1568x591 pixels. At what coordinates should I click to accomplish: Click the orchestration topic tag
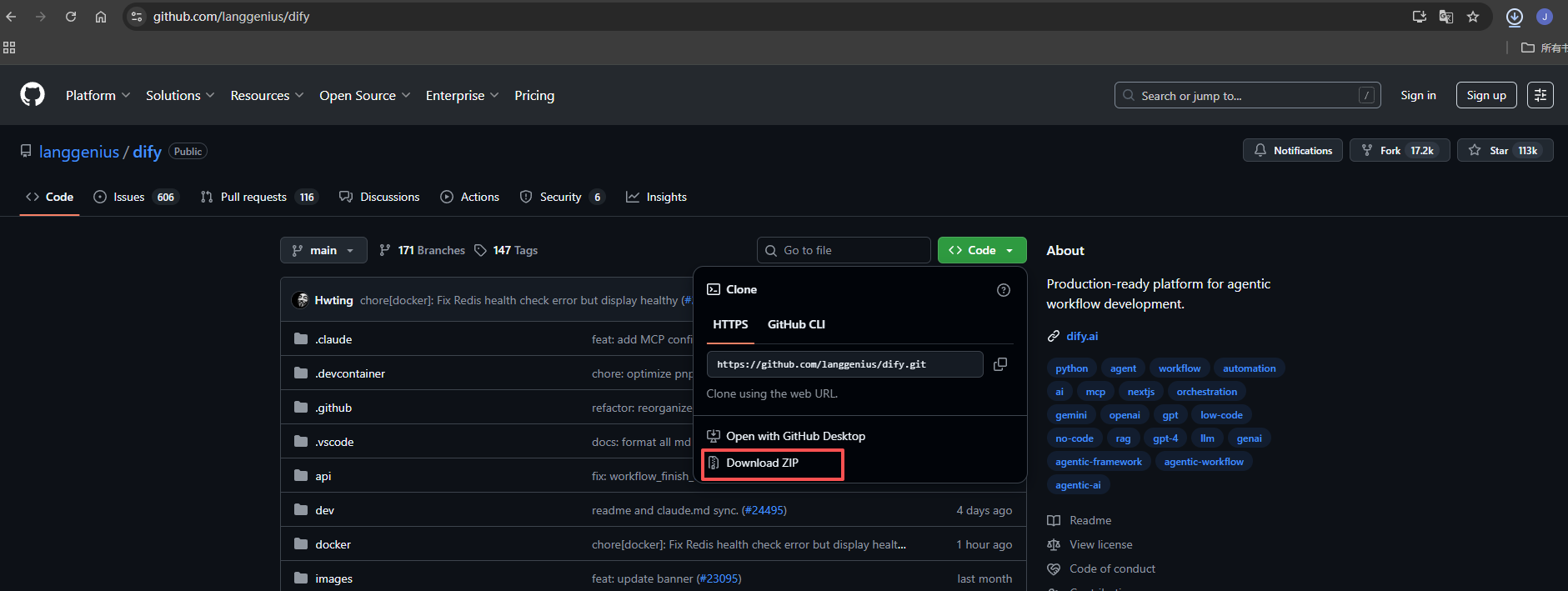[1206, 392]
